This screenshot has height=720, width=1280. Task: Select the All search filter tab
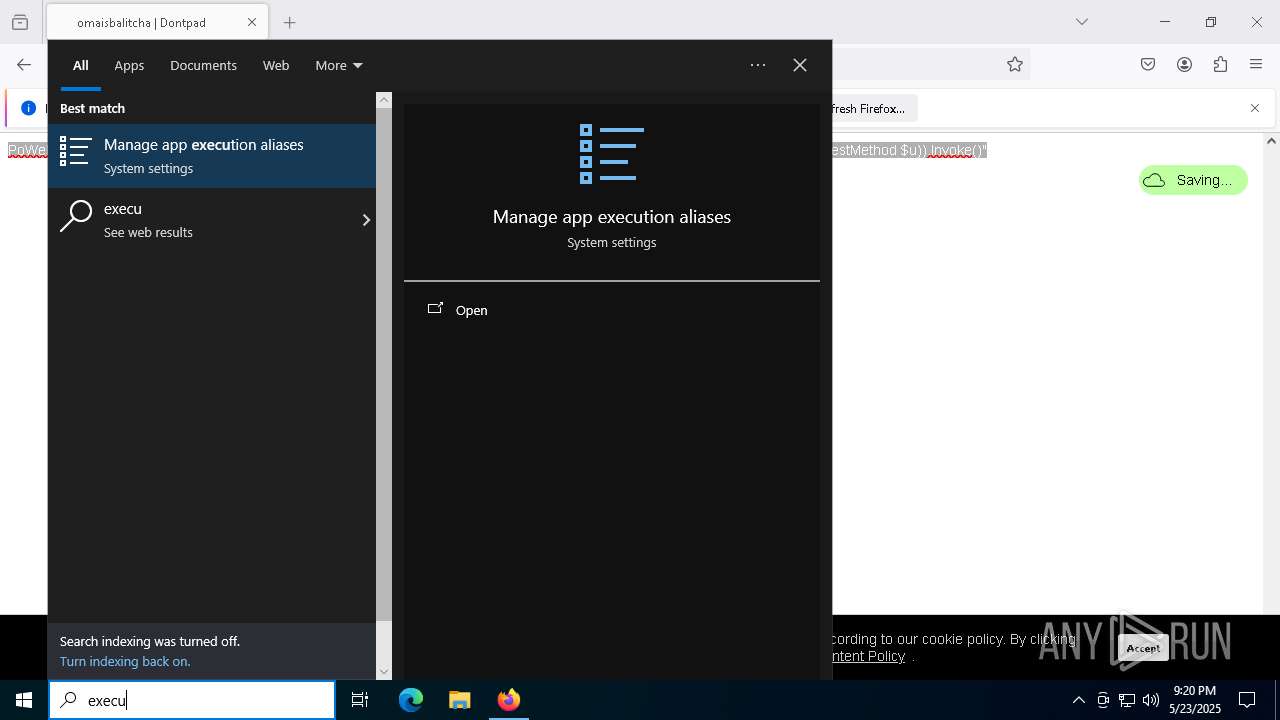click(x=81, y=65)
